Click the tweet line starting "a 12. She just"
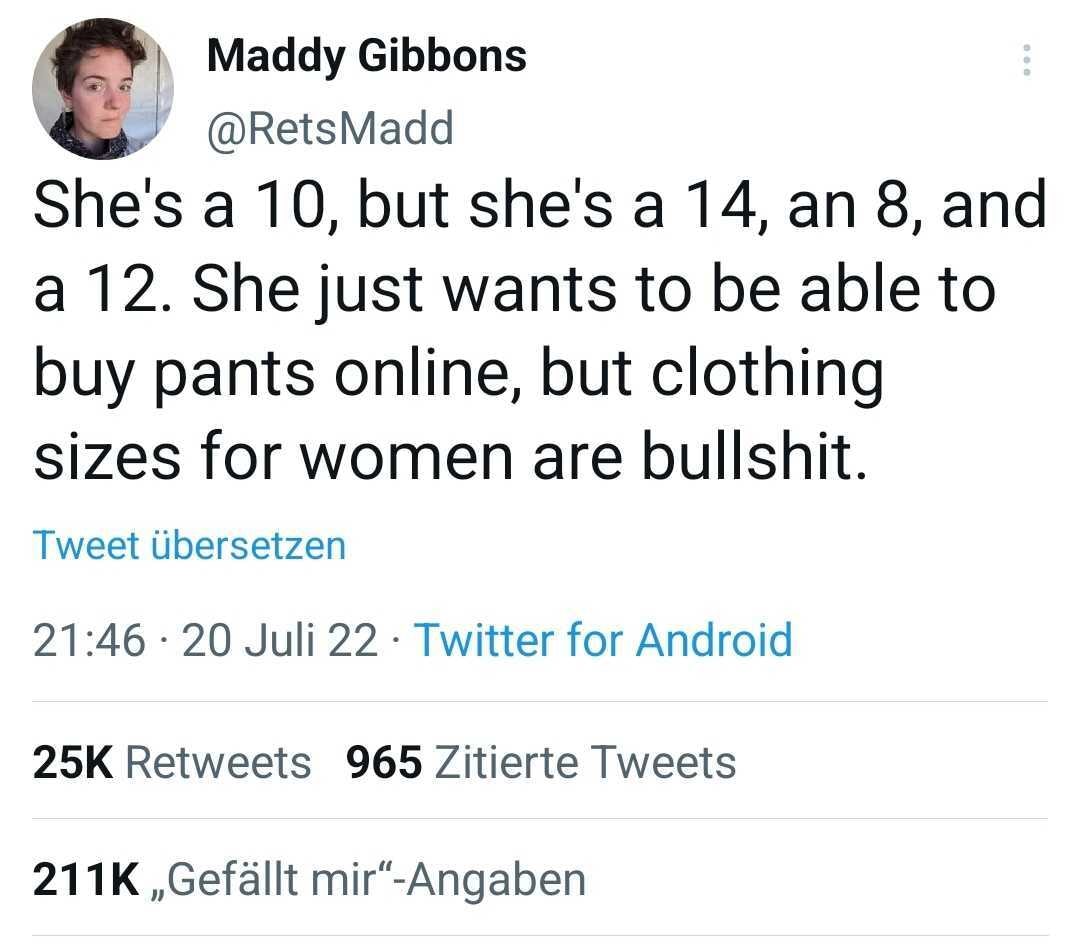1080x952 pixels. (x=514, y=289)
